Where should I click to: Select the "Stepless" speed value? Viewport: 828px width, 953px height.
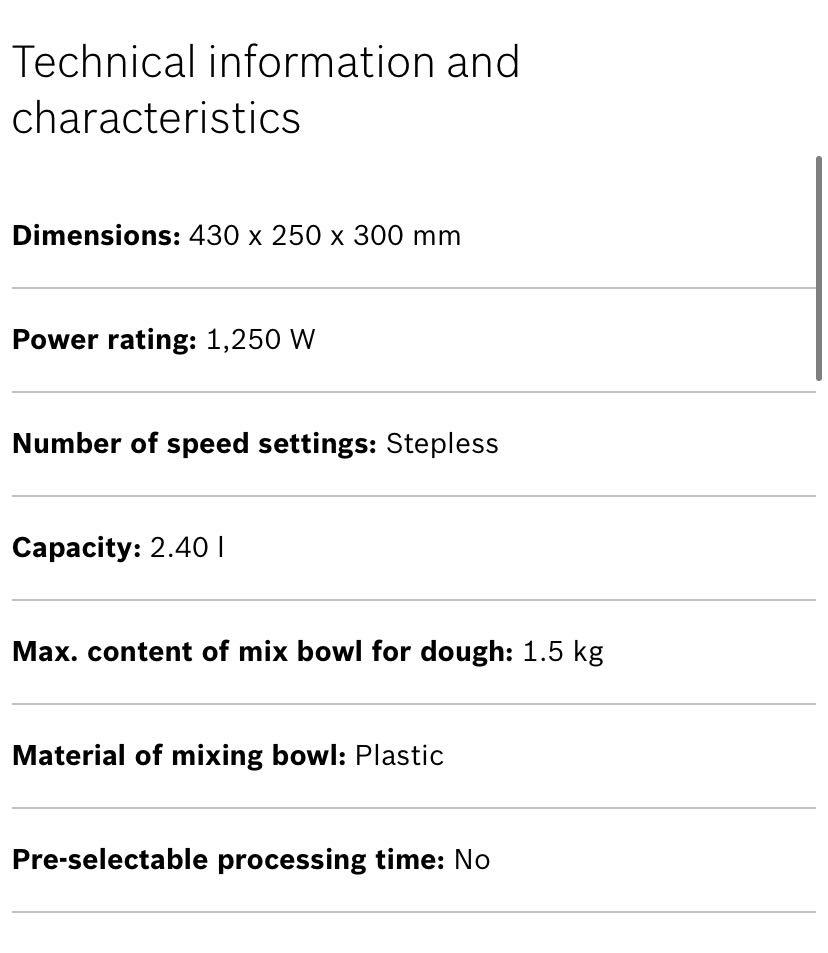coord(442,444)
